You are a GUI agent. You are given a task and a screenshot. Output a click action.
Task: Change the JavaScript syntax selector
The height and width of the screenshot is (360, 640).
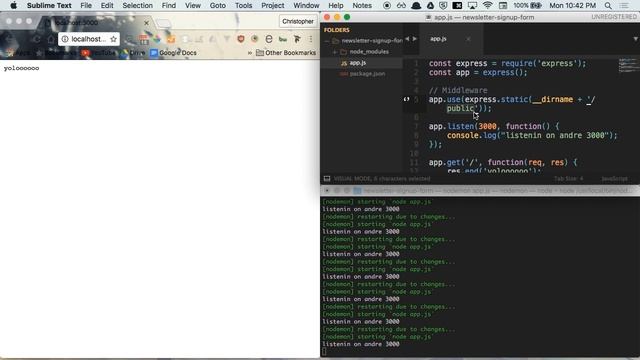pyautogui.click(x=614, y=179)
